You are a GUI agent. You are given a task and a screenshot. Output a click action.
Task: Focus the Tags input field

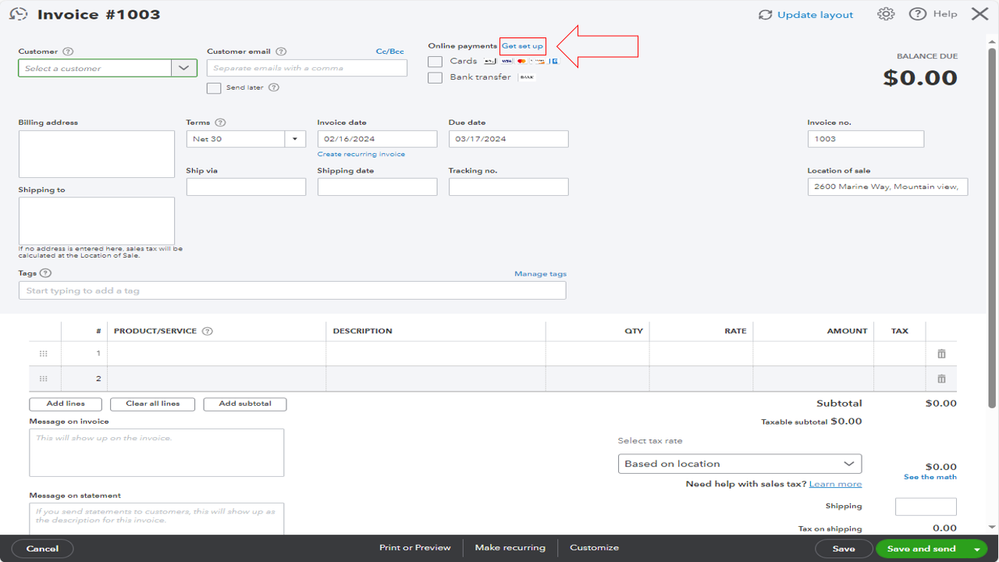point(292,291)
